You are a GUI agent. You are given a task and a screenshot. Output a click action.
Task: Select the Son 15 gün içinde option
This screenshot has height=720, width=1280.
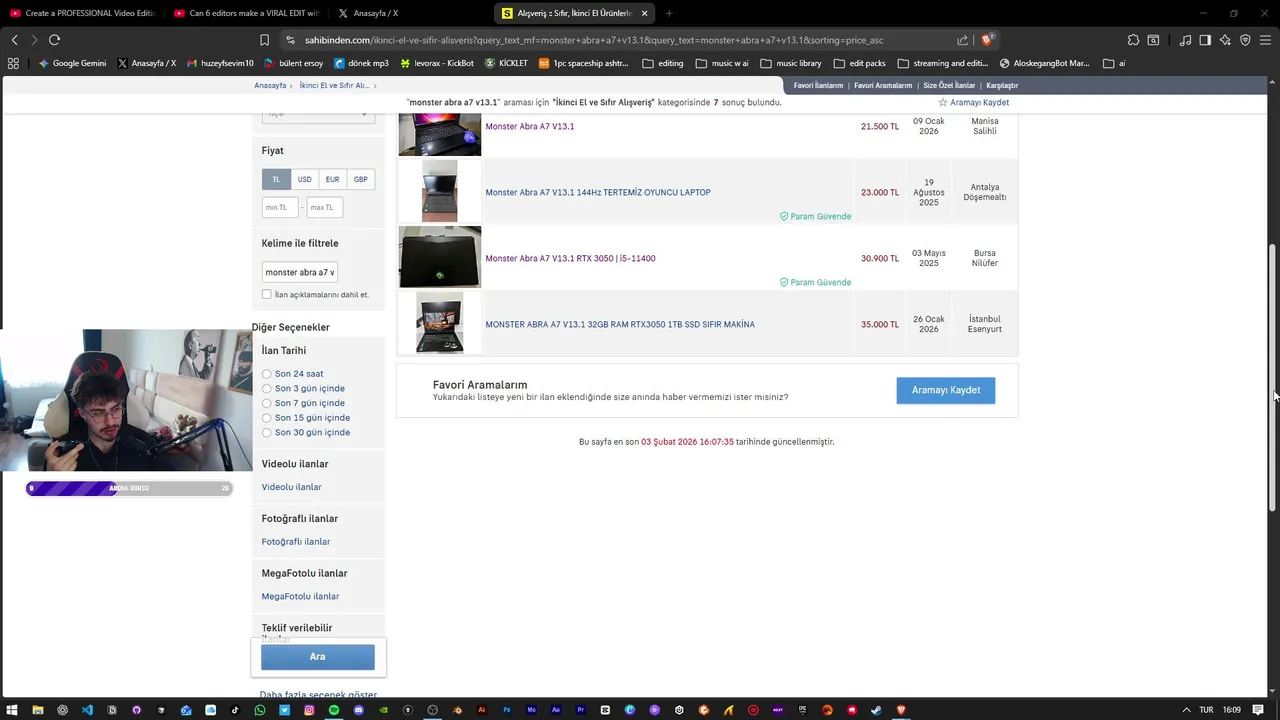267,418
